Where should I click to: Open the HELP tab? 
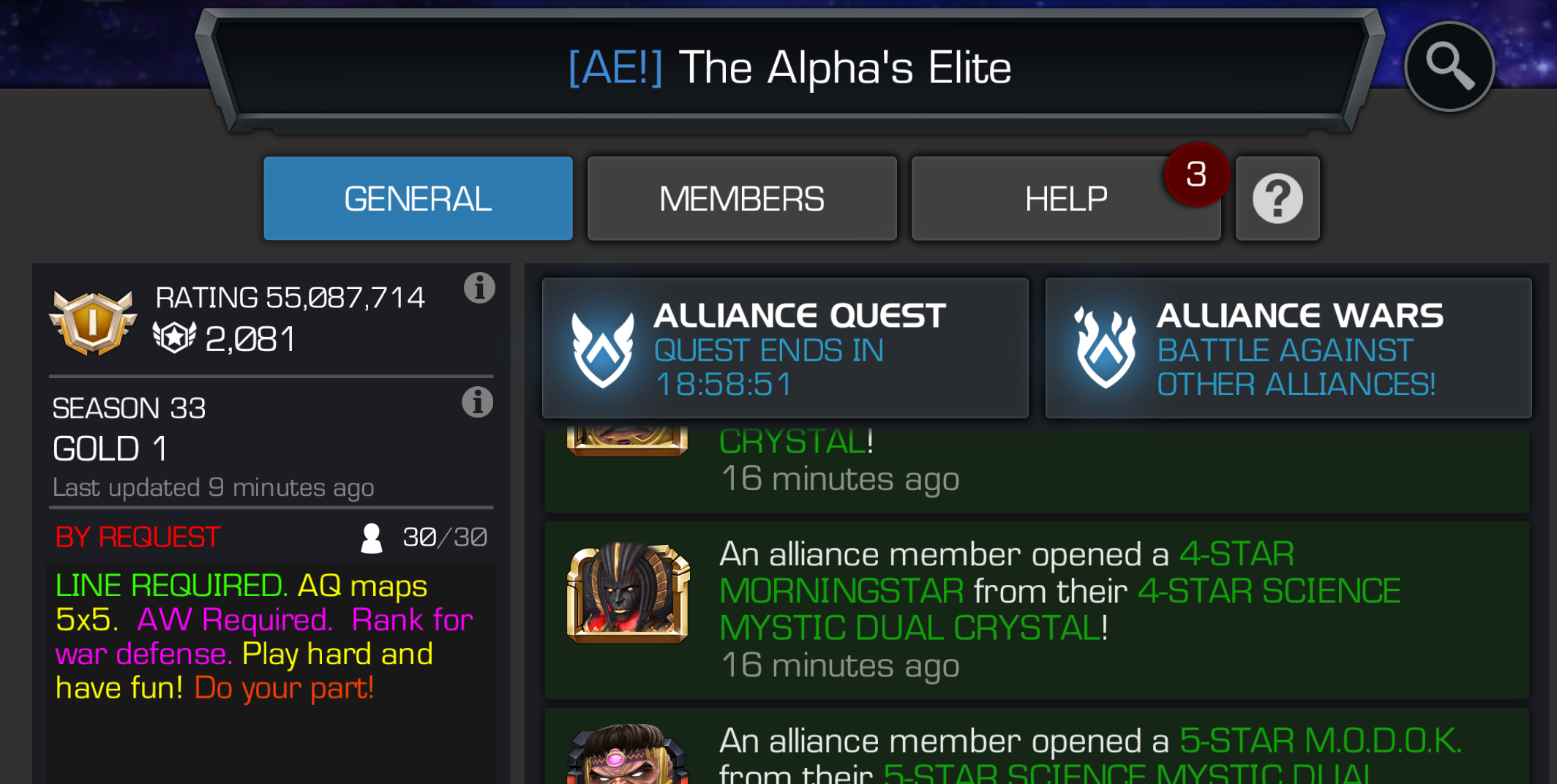tap(1066, 198)
